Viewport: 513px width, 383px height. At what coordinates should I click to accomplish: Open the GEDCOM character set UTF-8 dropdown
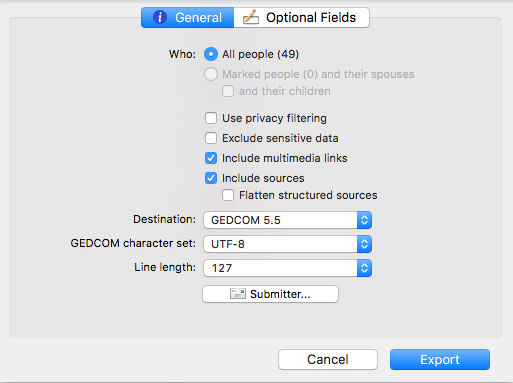287,244
